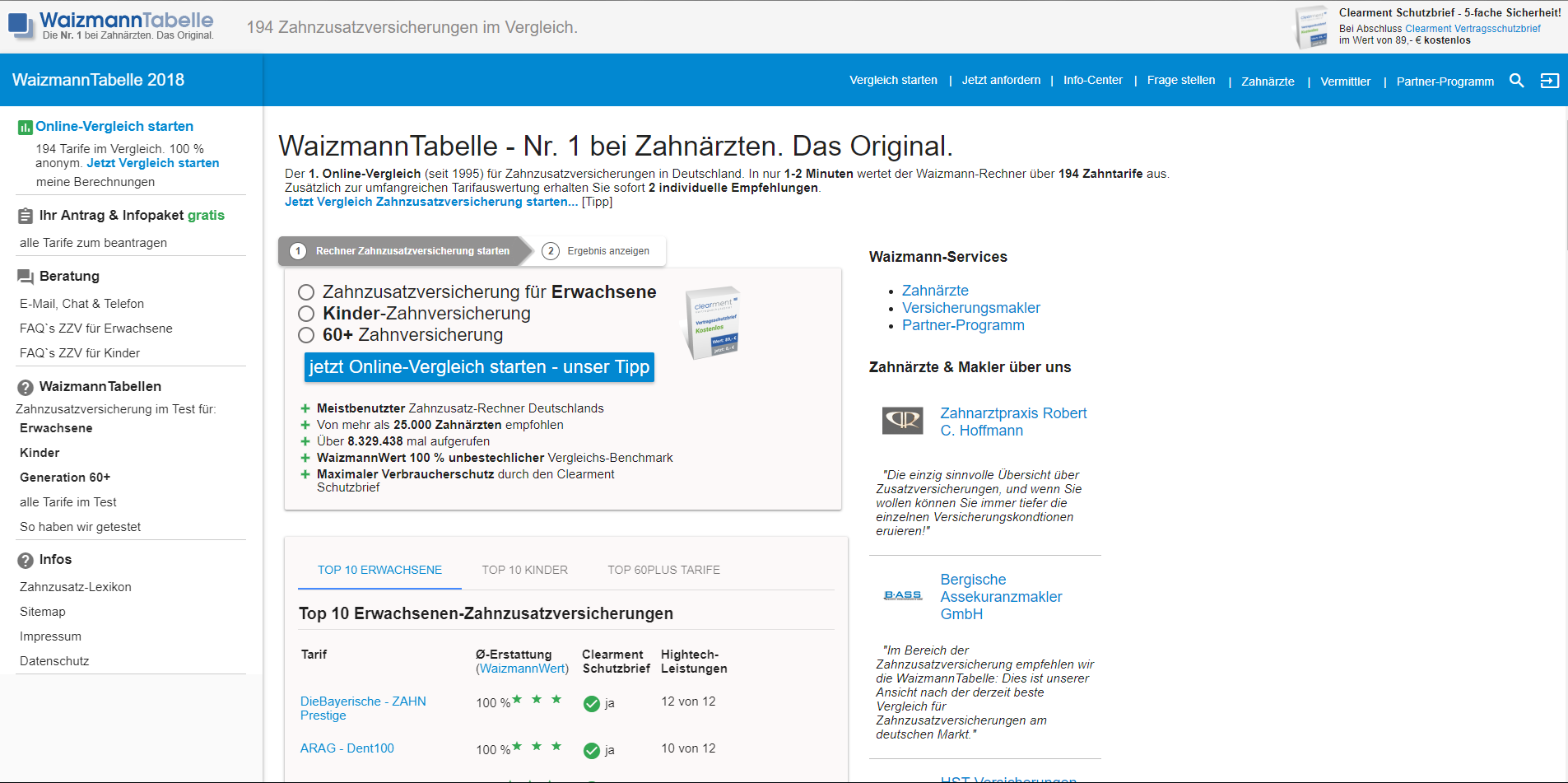The image size is (1568, 783).
Task: Open Generation 60+ sidebar link
Action: 65,478
